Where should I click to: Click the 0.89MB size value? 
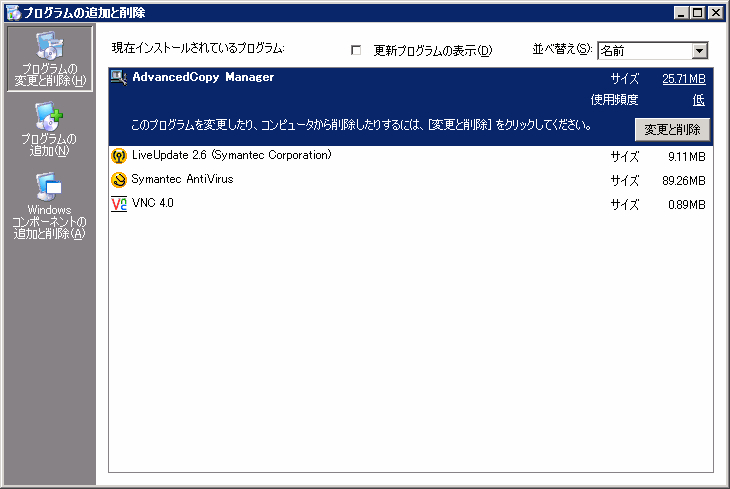pos(687,204)
